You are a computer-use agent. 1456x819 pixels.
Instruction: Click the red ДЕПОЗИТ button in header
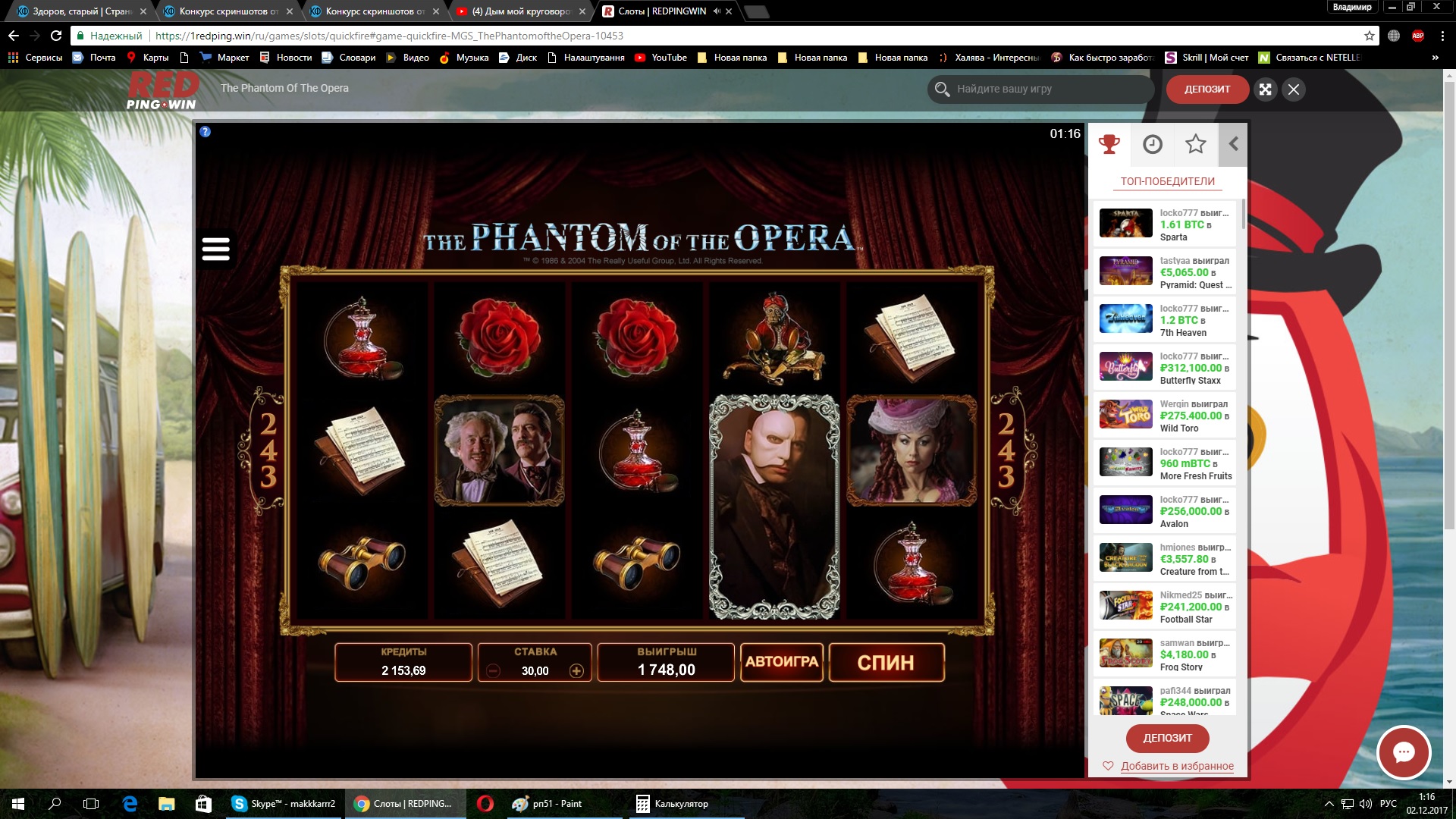pyautogui.click(x=1207, y=89)
